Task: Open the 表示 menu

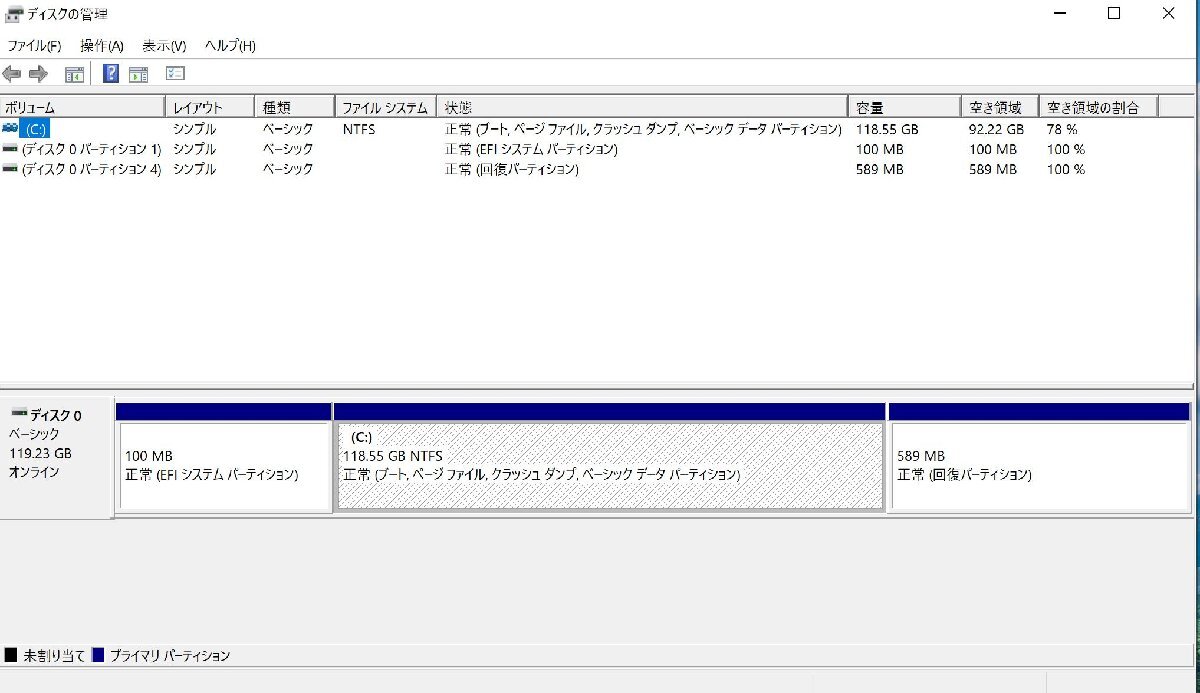Action: click(x=163, y=45)
